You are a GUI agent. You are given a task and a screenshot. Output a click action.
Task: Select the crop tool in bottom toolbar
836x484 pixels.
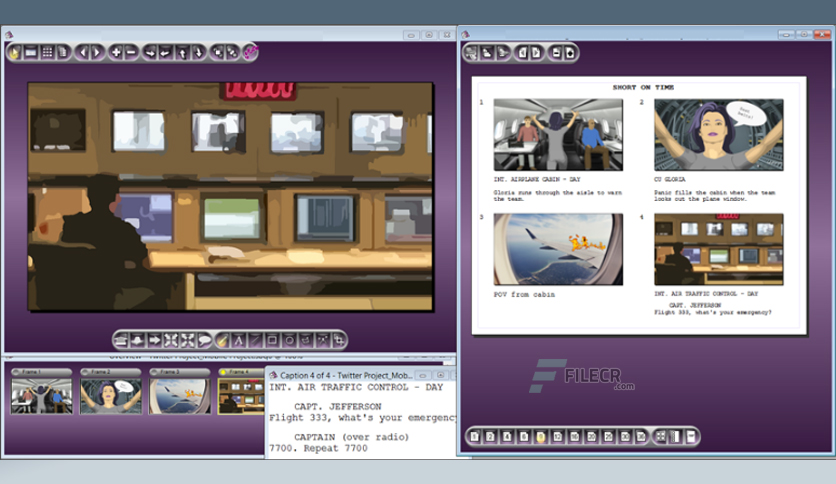point(339,340)
